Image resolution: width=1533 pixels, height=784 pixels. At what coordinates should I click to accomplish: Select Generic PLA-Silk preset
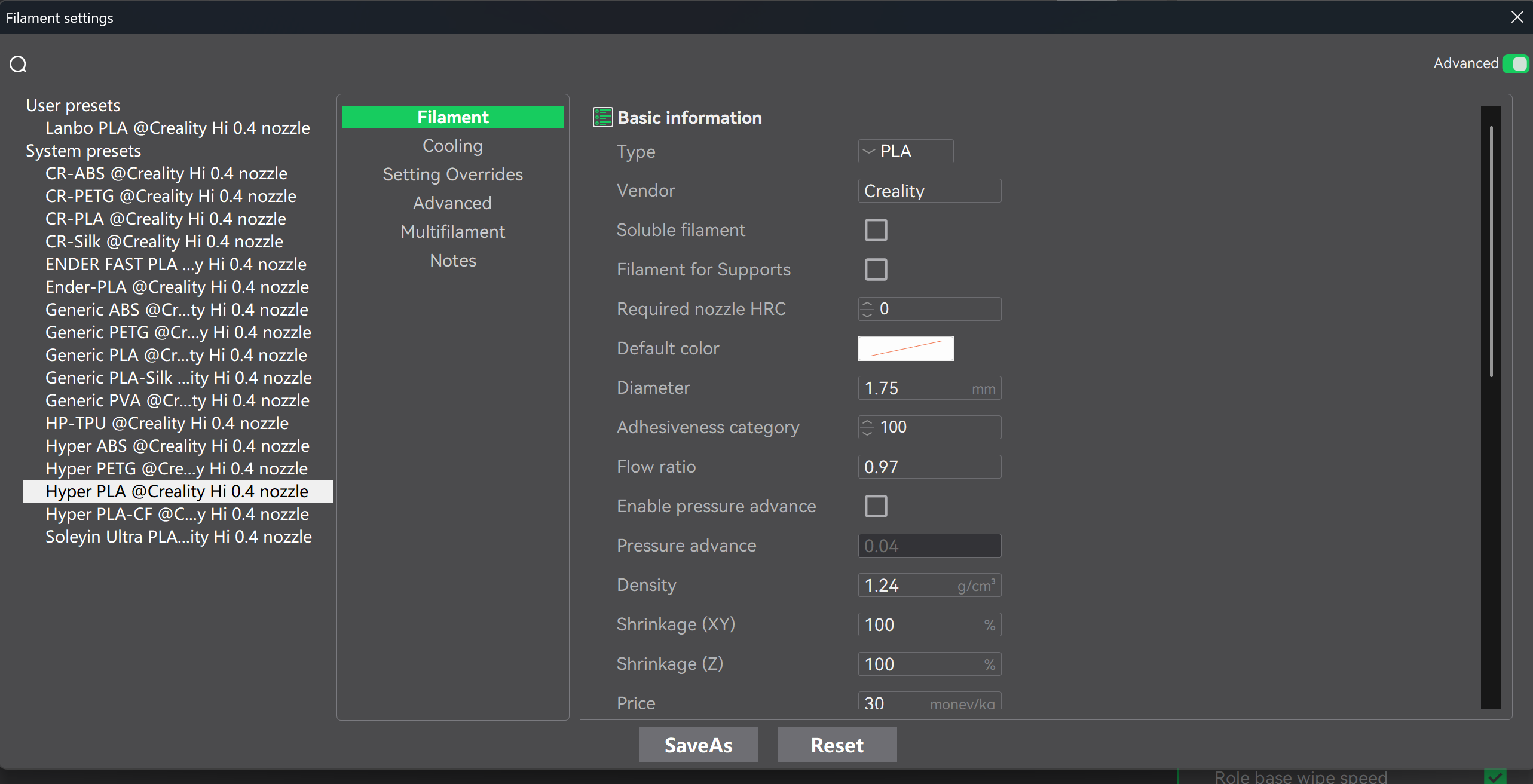point(178,378)
